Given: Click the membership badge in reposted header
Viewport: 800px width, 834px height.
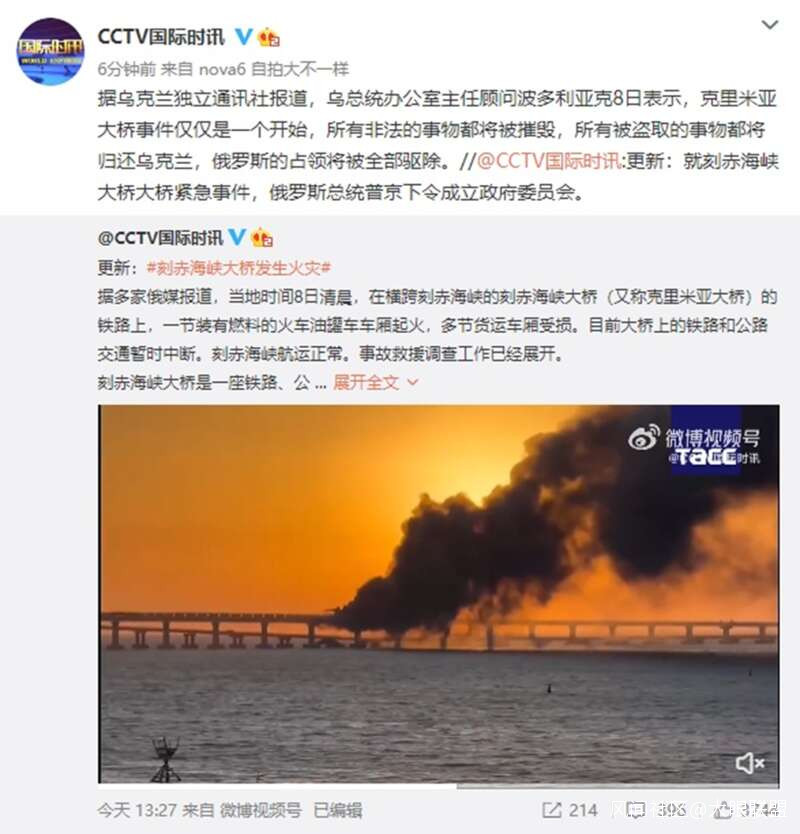Looking at the screenshot, I should pyautogui.click(x=262, y=237).
